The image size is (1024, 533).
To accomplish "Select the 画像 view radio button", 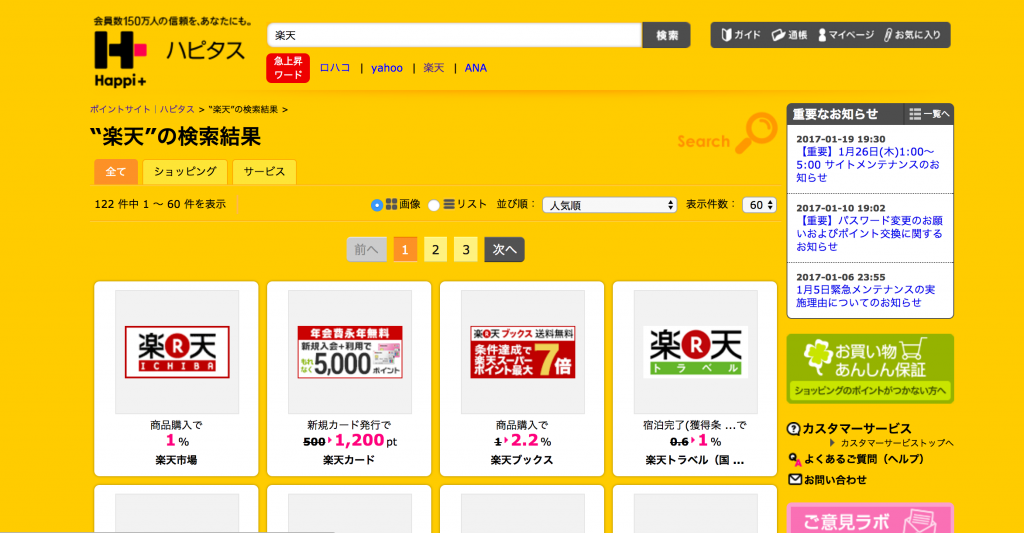I will [377, 205].
